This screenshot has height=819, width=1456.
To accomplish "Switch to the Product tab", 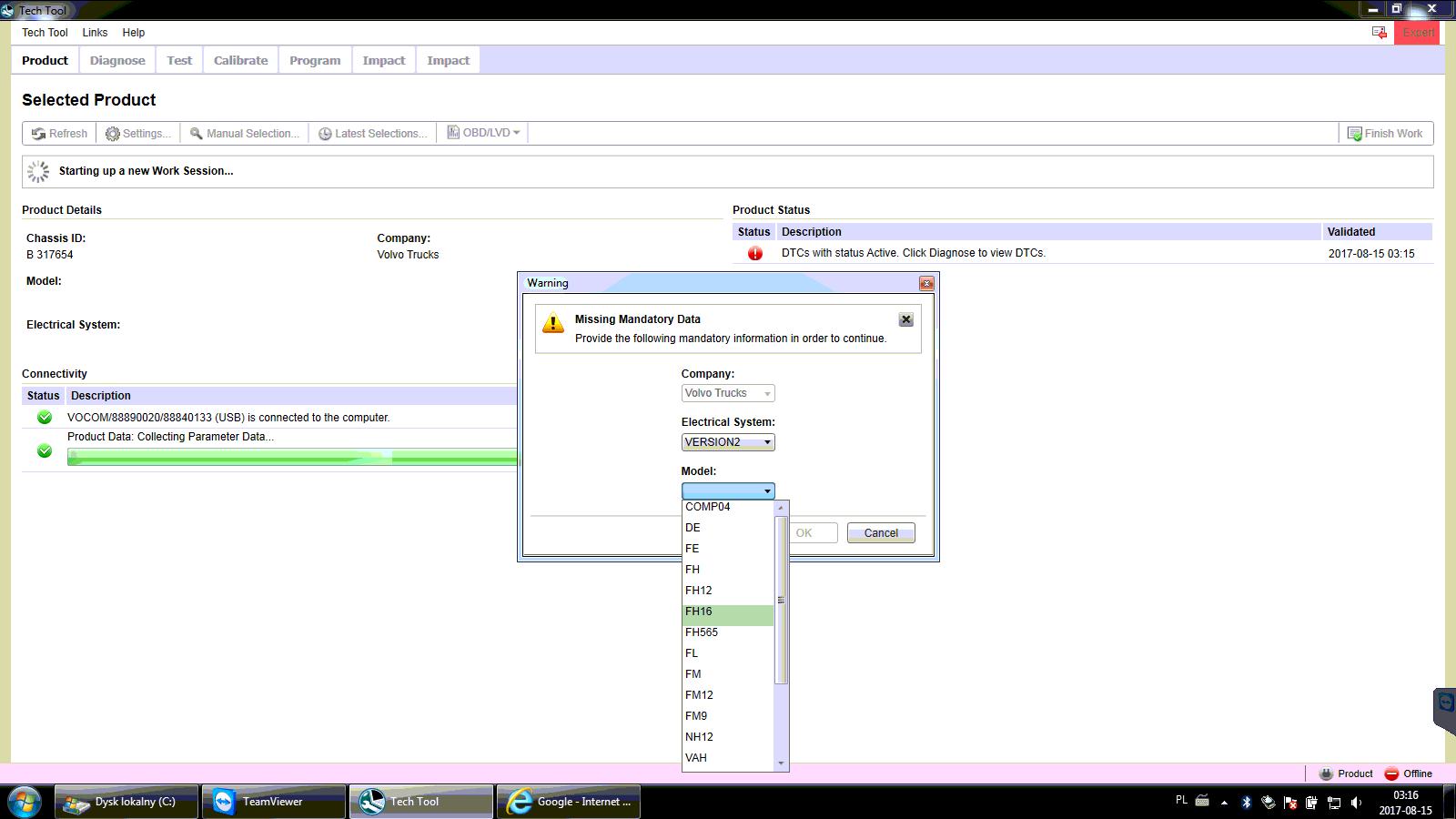I will pos(45,60).
